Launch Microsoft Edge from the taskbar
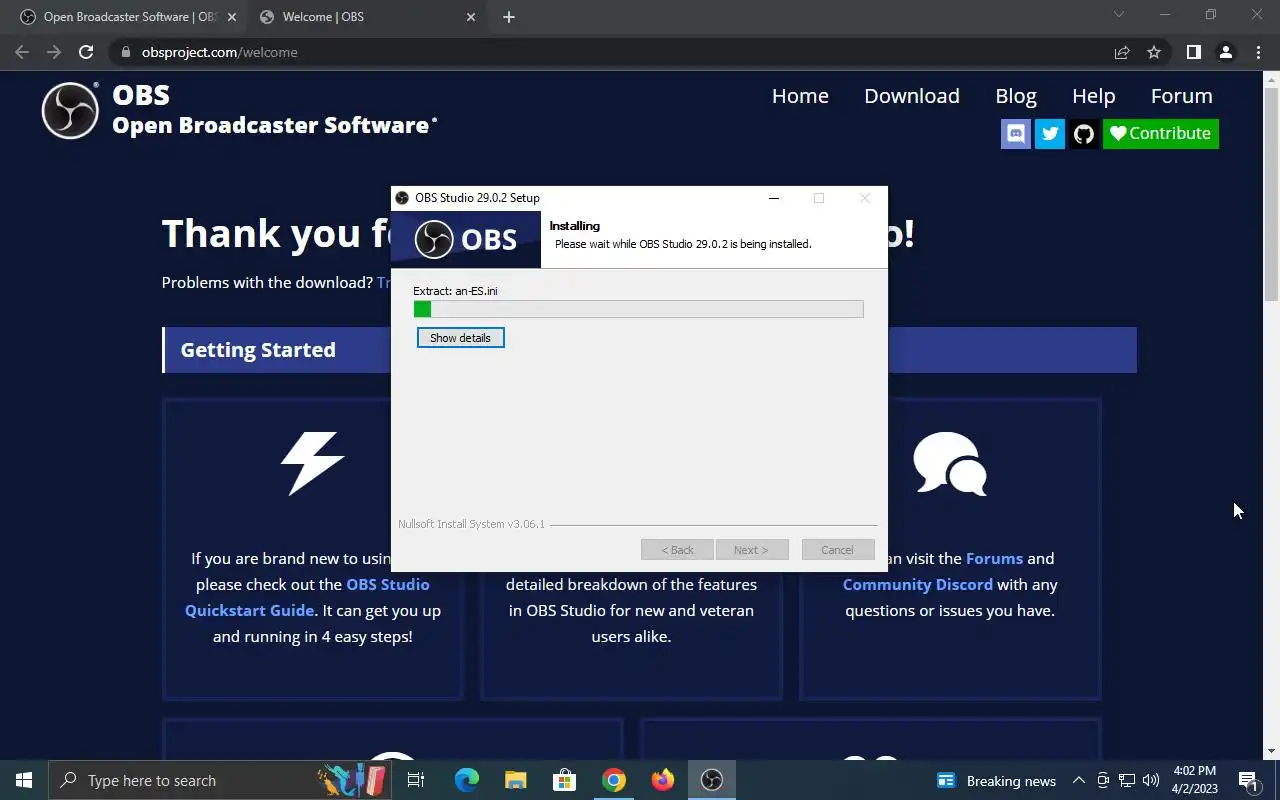This screenshot has height=800, width=1280. click(x=466, y=780)
